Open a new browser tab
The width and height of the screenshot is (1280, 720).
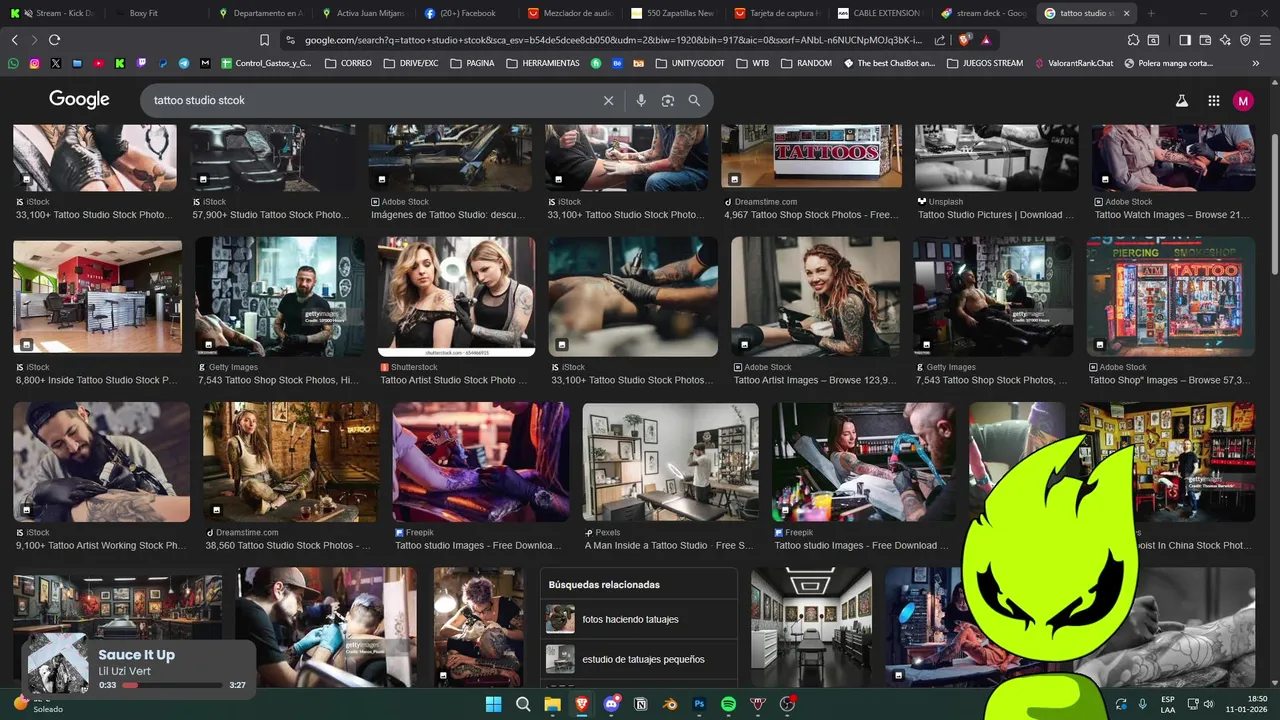[x=1151, y=13]
